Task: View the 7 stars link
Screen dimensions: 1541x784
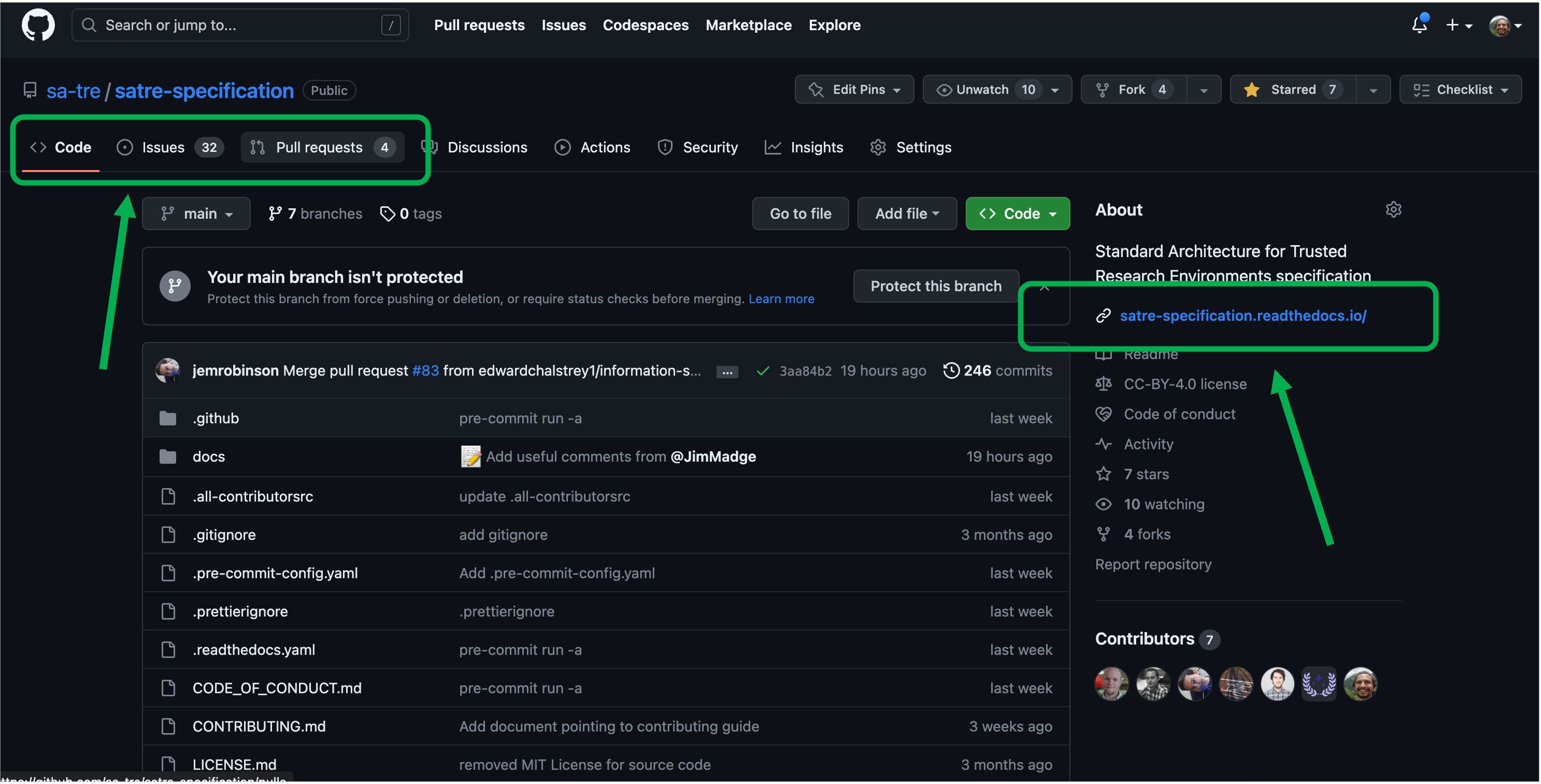Action: click(1145, 474)
